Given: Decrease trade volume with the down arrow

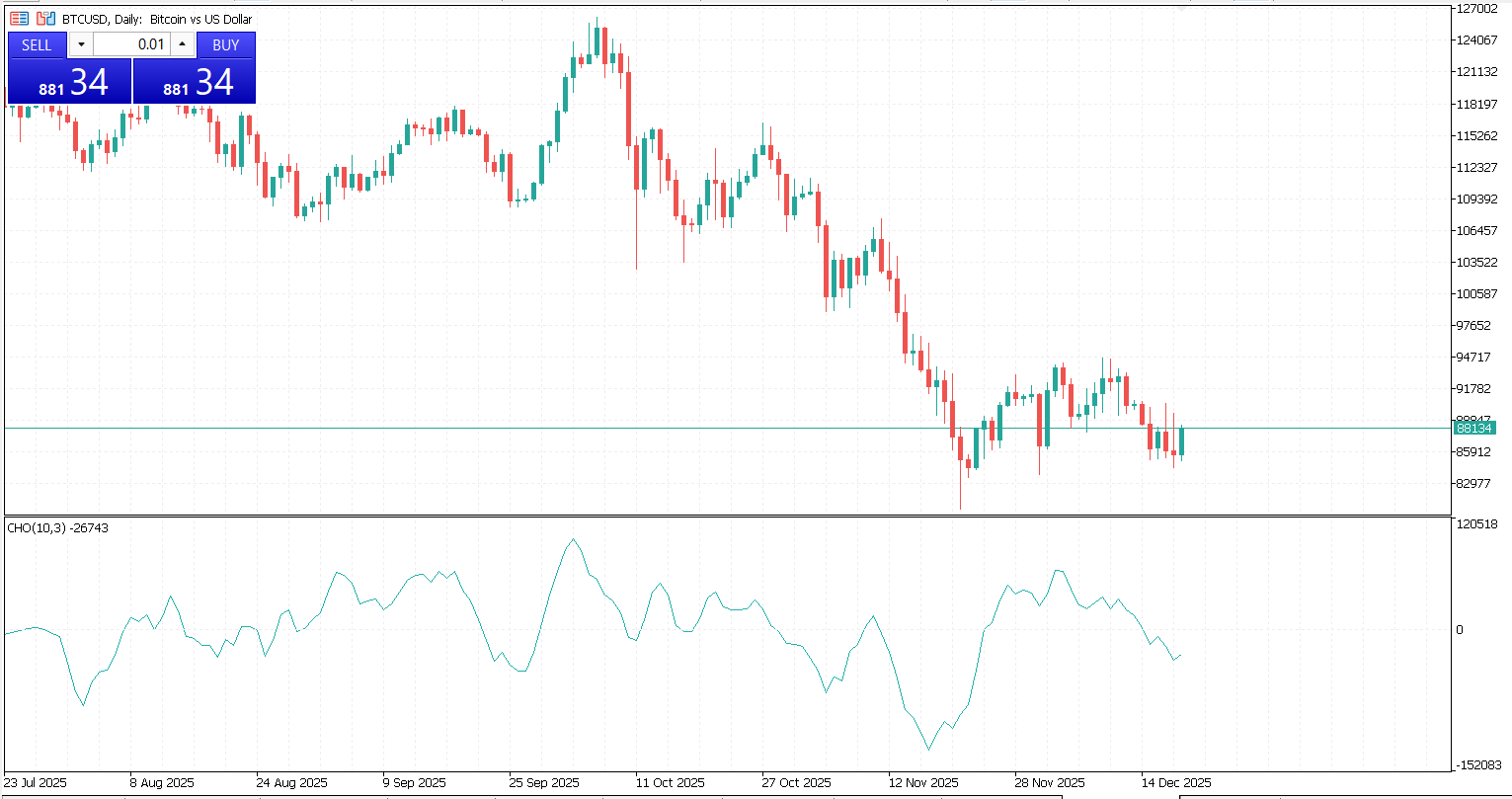Looking at the screenshot, I should [x=81, y=44].
